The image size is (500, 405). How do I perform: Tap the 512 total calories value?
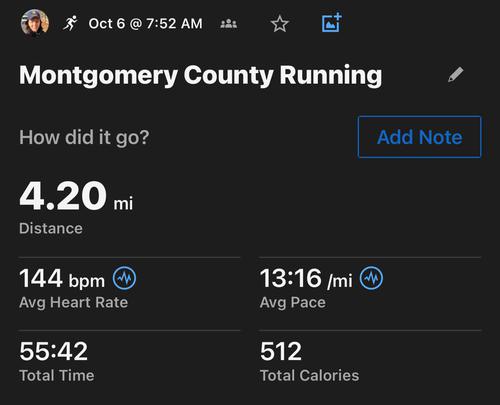(x=281, y=351)
